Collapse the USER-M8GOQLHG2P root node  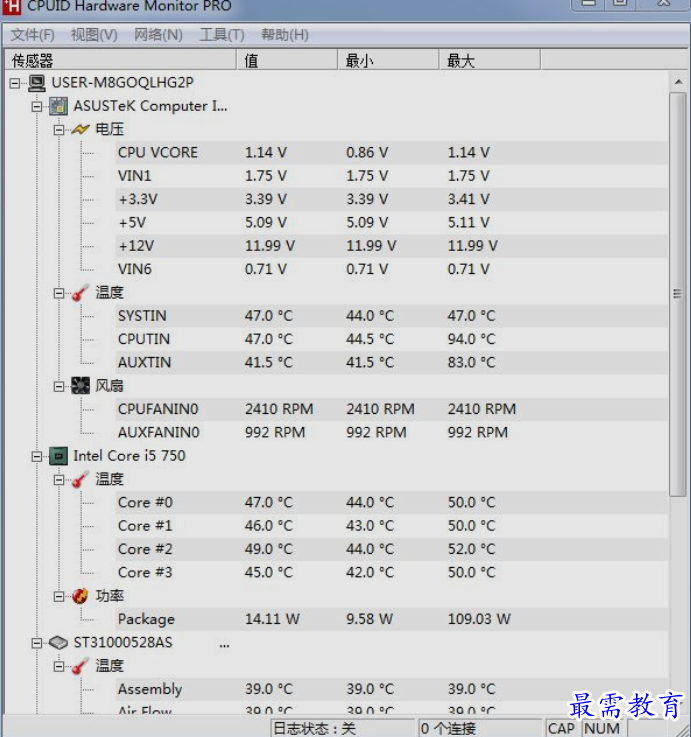(15, 83)
